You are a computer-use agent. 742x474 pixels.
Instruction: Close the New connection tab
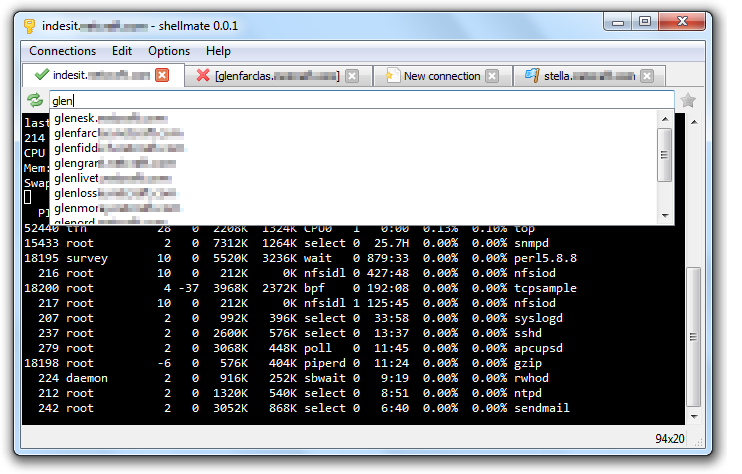[x=492, y=76]
